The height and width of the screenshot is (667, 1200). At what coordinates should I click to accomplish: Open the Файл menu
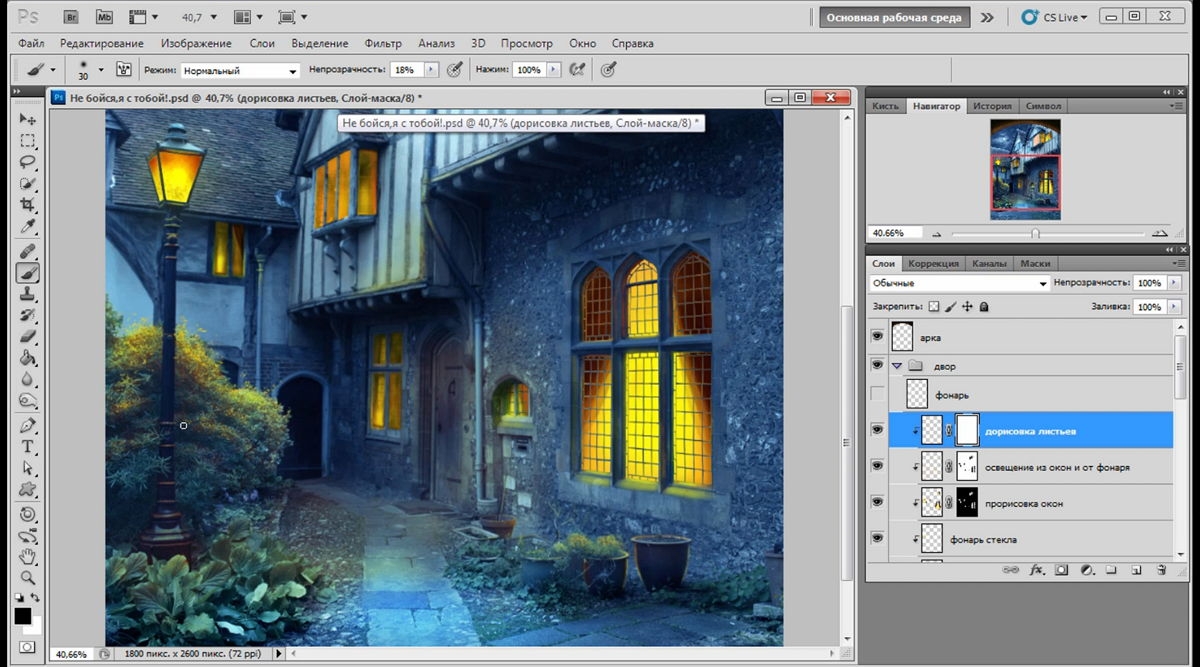coord(31,44)
